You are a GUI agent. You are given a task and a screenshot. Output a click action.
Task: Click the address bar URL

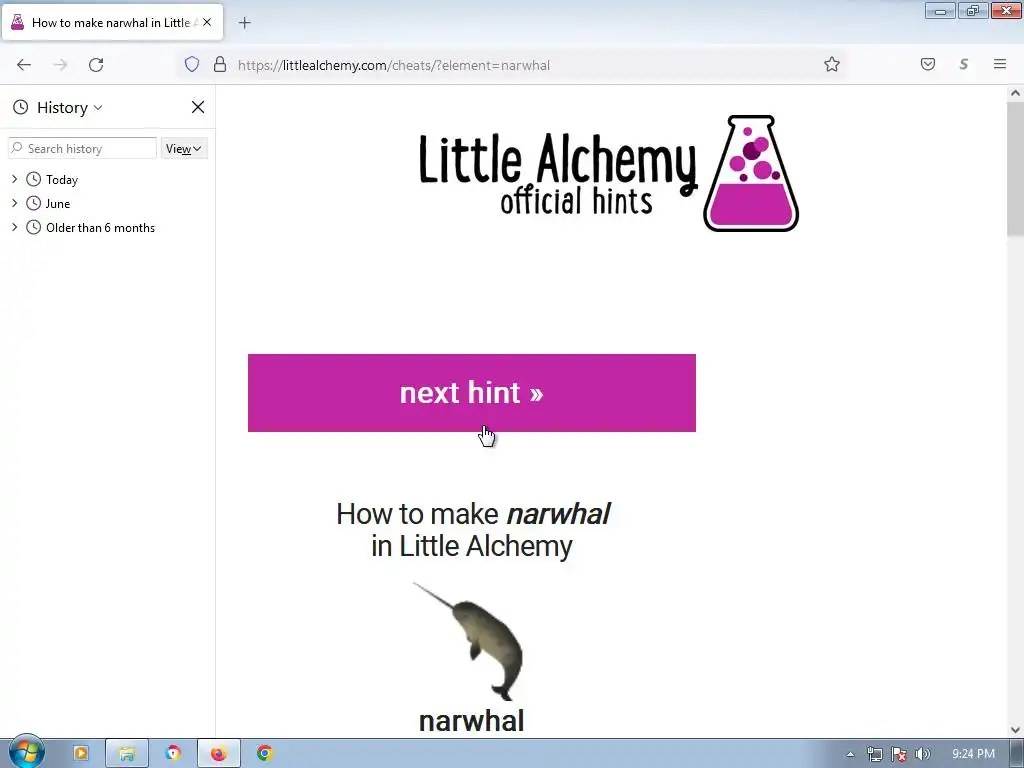point(394,65)
